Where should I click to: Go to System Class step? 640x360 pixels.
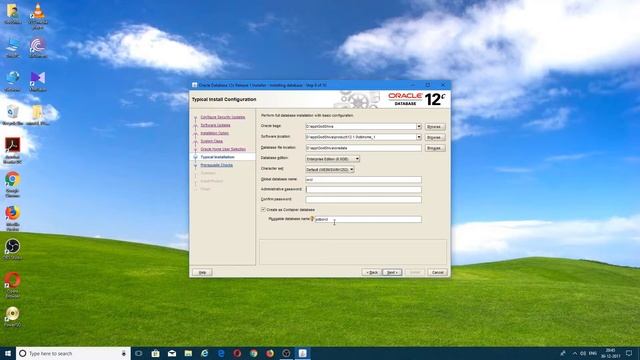tap(211, 141)
